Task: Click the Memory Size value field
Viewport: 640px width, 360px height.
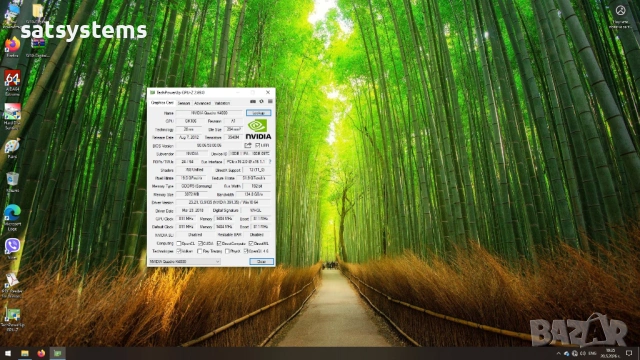Action: coord(192,194)
